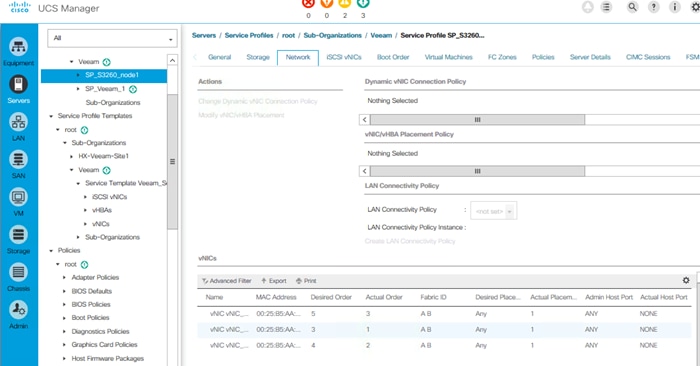Click Create LAN Connectivity Policy link
This screenshot has height=366, width=700.
(x=410, y=241)
